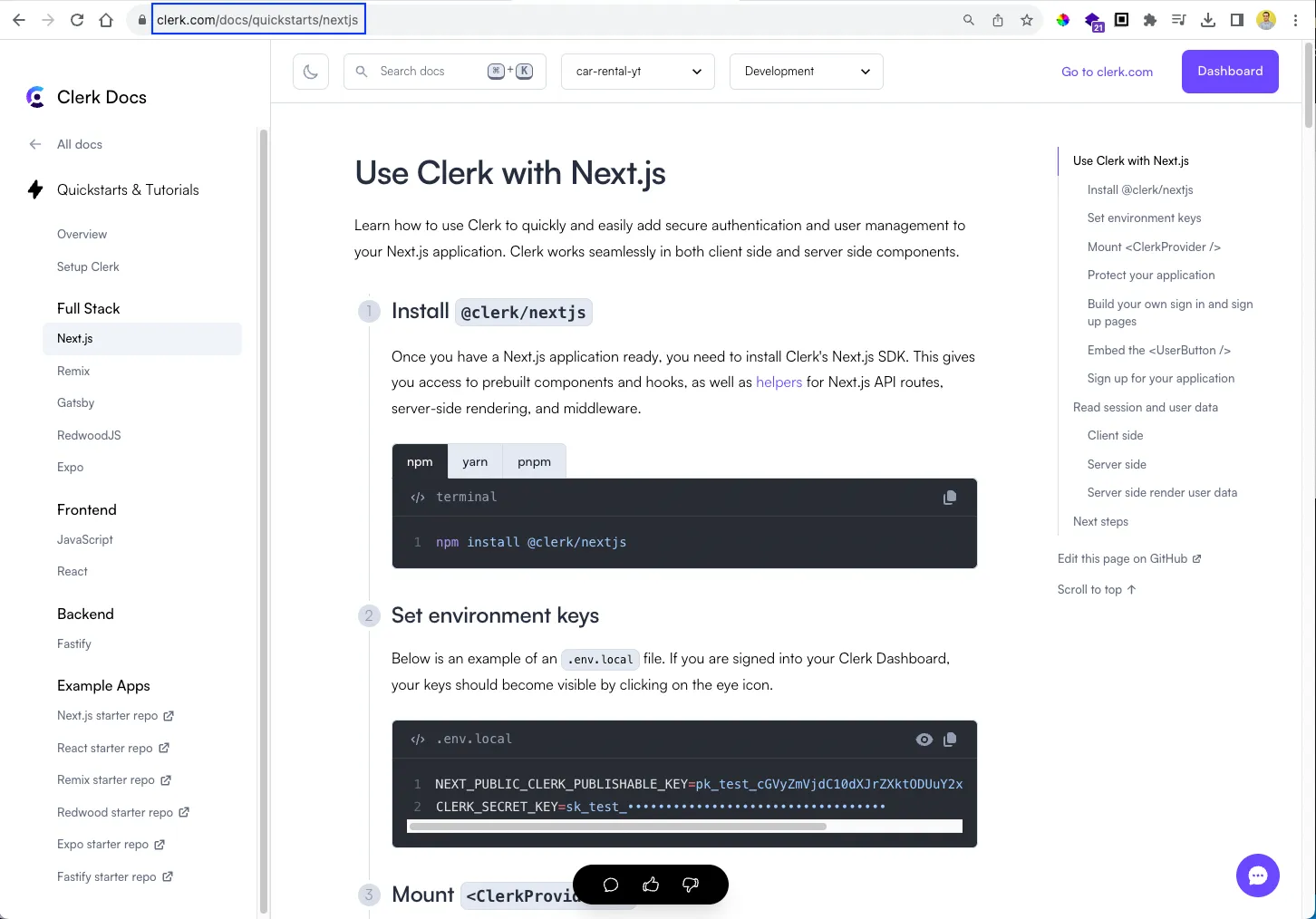Click the thumbs up feedback icon
This screenshot has width=1316, height=919.
click(x=651, y=885)
